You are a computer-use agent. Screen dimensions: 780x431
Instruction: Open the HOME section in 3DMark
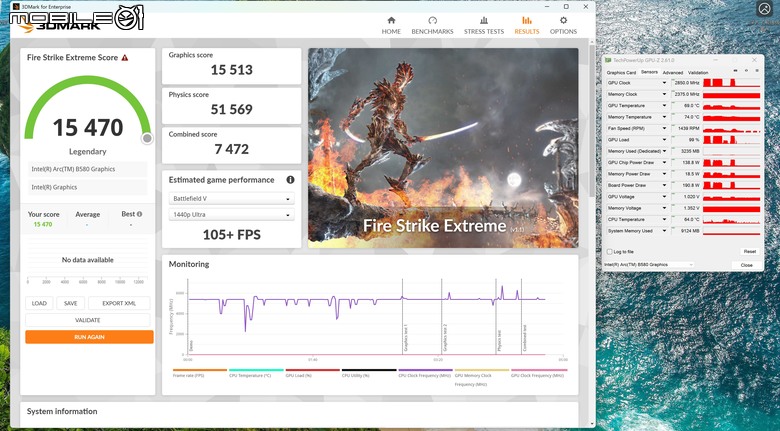[x=391, y=25]
